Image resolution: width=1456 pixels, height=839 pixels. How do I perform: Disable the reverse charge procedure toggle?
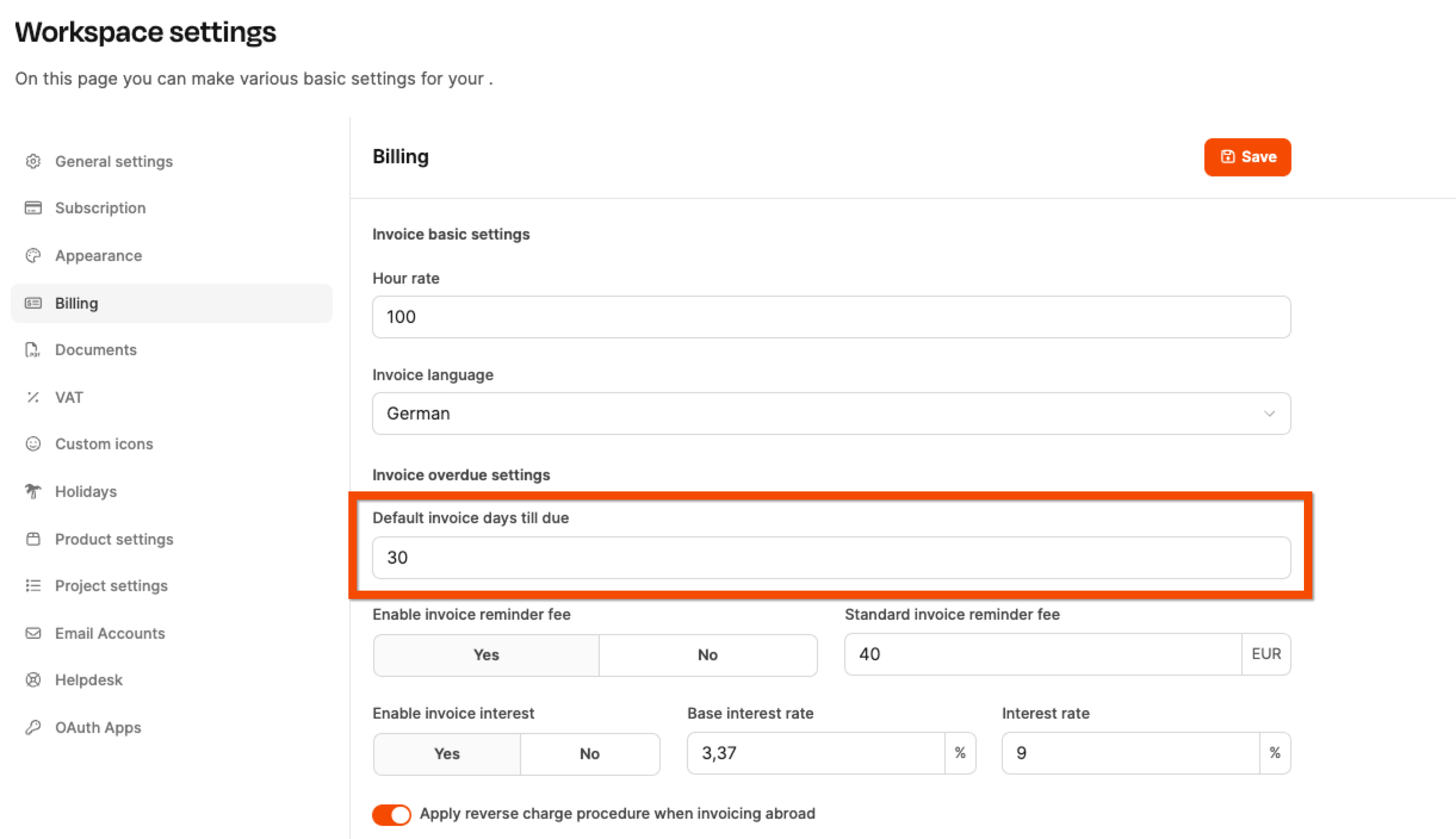(x=392, y=815)
